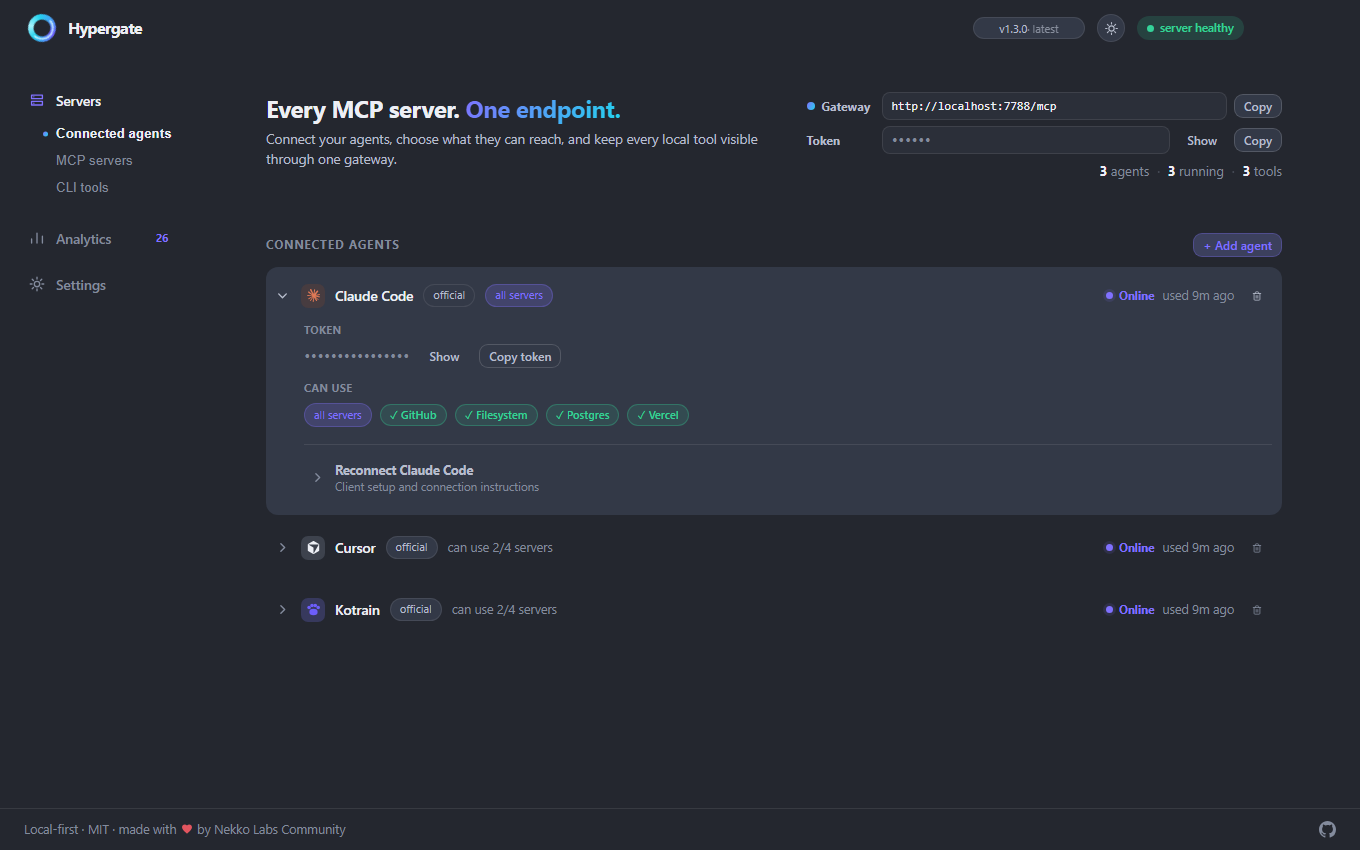Delete the Kotrain agent with trash icon
Screen dimensions: 1360x850
[x=1257, y=610]
